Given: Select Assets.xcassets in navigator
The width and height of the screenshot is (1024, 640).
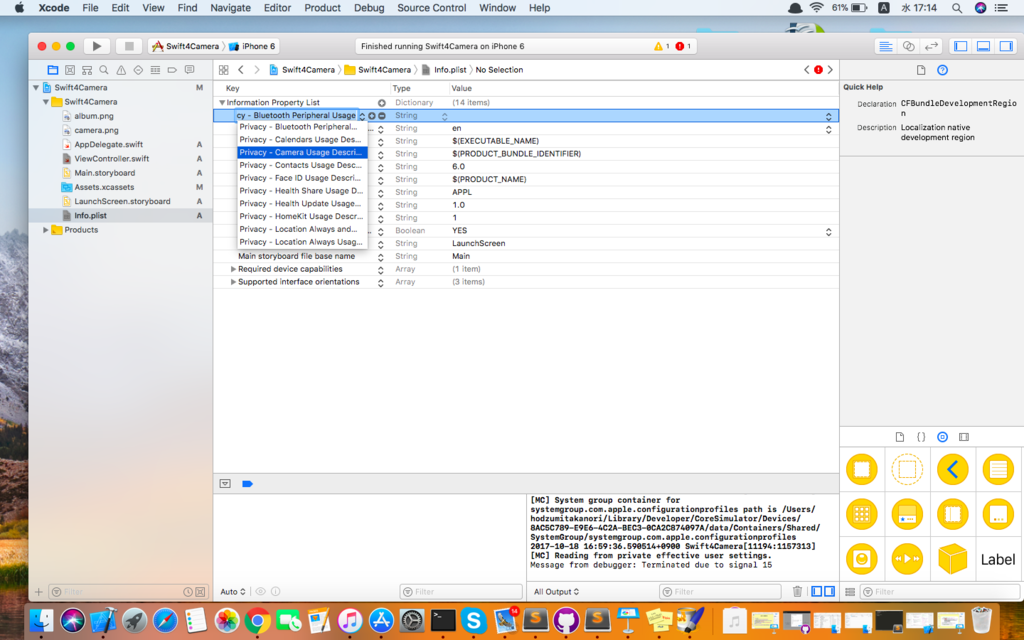Looking at the screenshot, I should (104, 187).
